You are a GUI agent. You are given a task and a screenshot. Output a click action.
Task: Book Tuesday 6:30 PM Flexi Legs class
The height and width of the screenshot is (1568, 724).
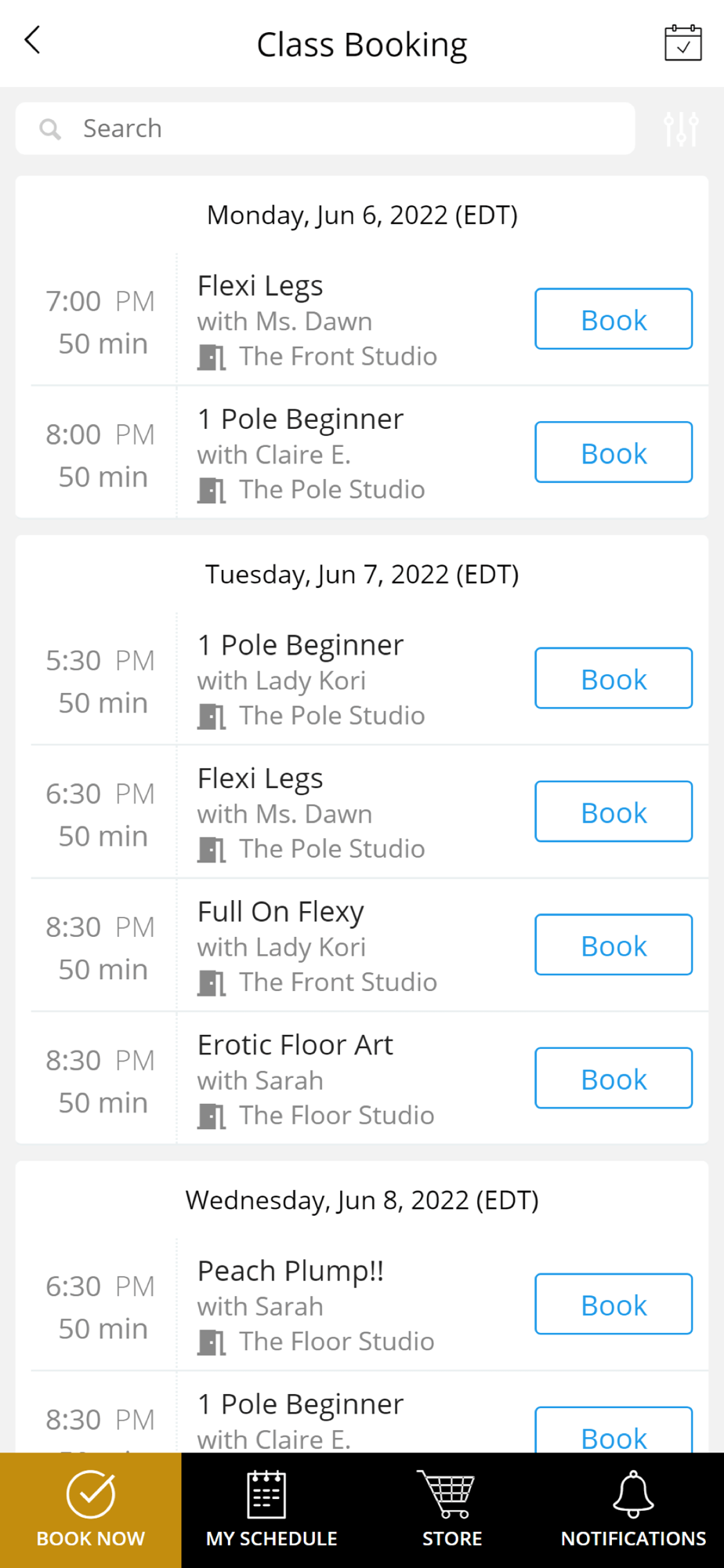coord(614,811)
